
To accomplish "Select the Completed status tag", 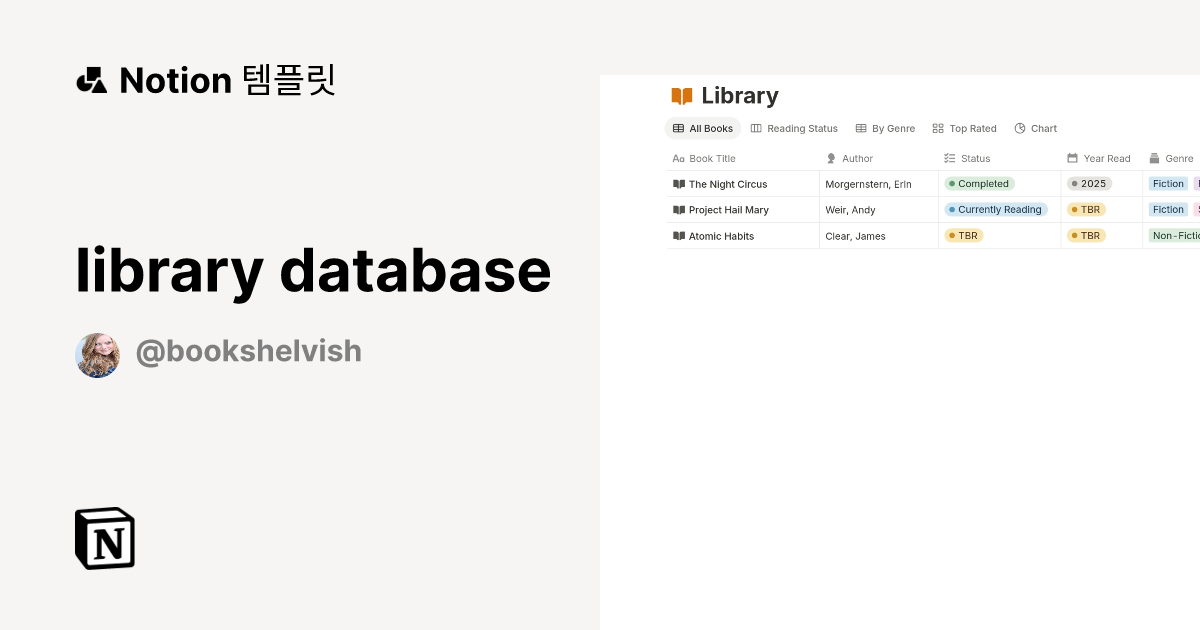I will click(x=978, y=184).
